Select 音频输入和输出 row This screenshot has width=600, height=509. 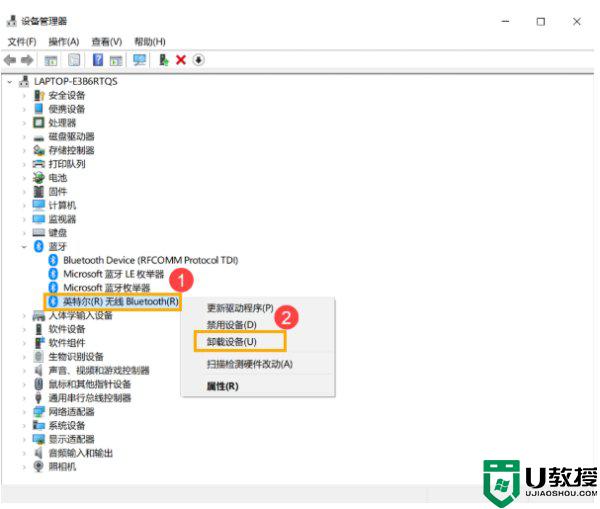80,453
